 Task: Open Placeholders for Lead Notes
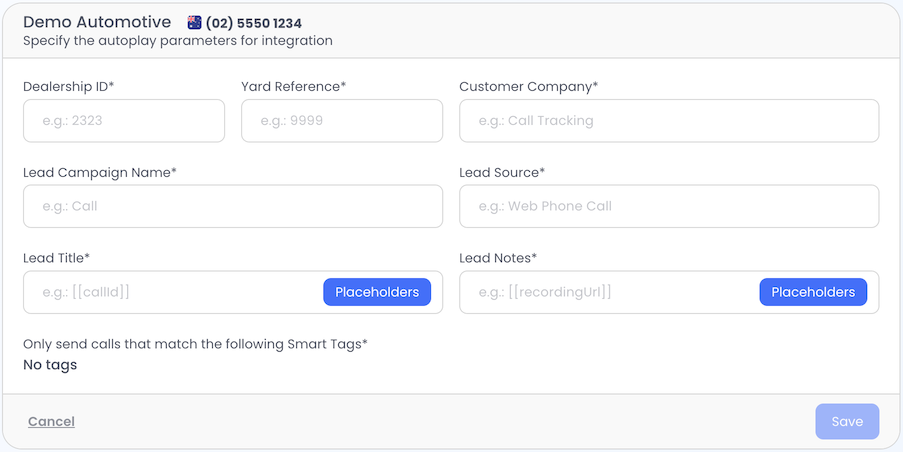pyautogui.click(x=813, y=292)
